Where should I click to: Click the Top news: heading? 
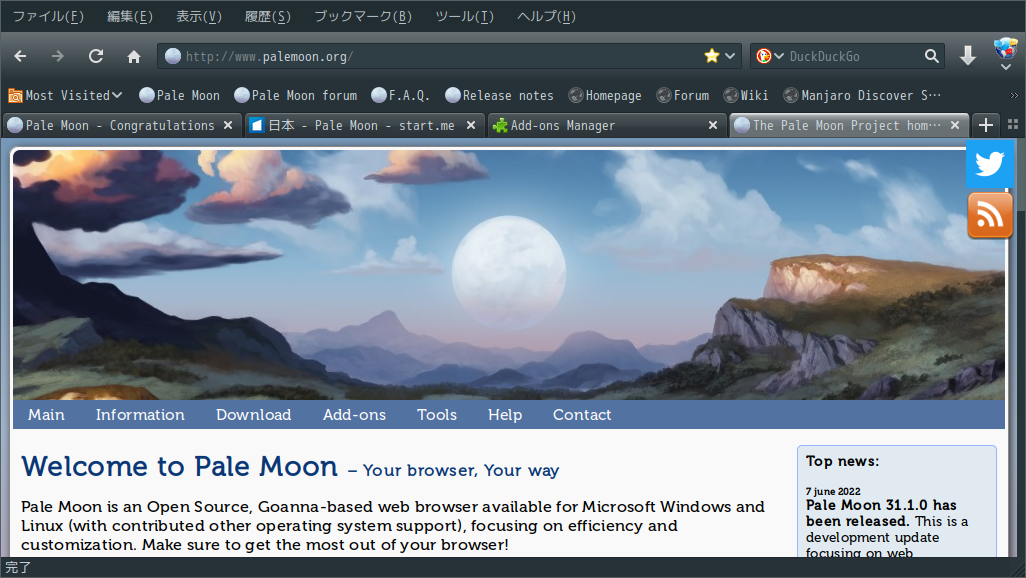pyautogui.click(x=843, y=461)
